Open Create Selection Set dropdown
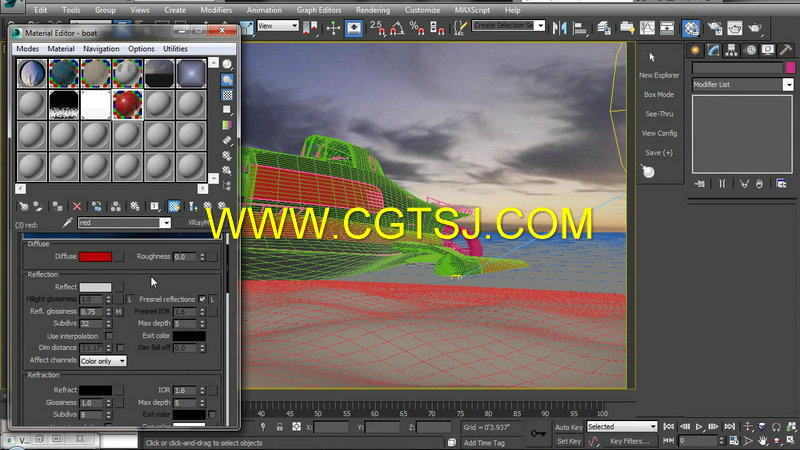The height and width of the screenshot is (450, 800). tap(540, 26)
